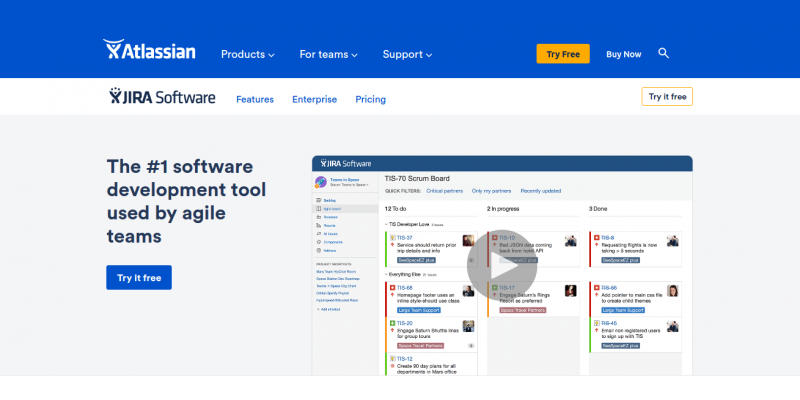Click the assignee avatar on the TIS-45 card
Screen dimensions: 800x400
tap(672, 326)
